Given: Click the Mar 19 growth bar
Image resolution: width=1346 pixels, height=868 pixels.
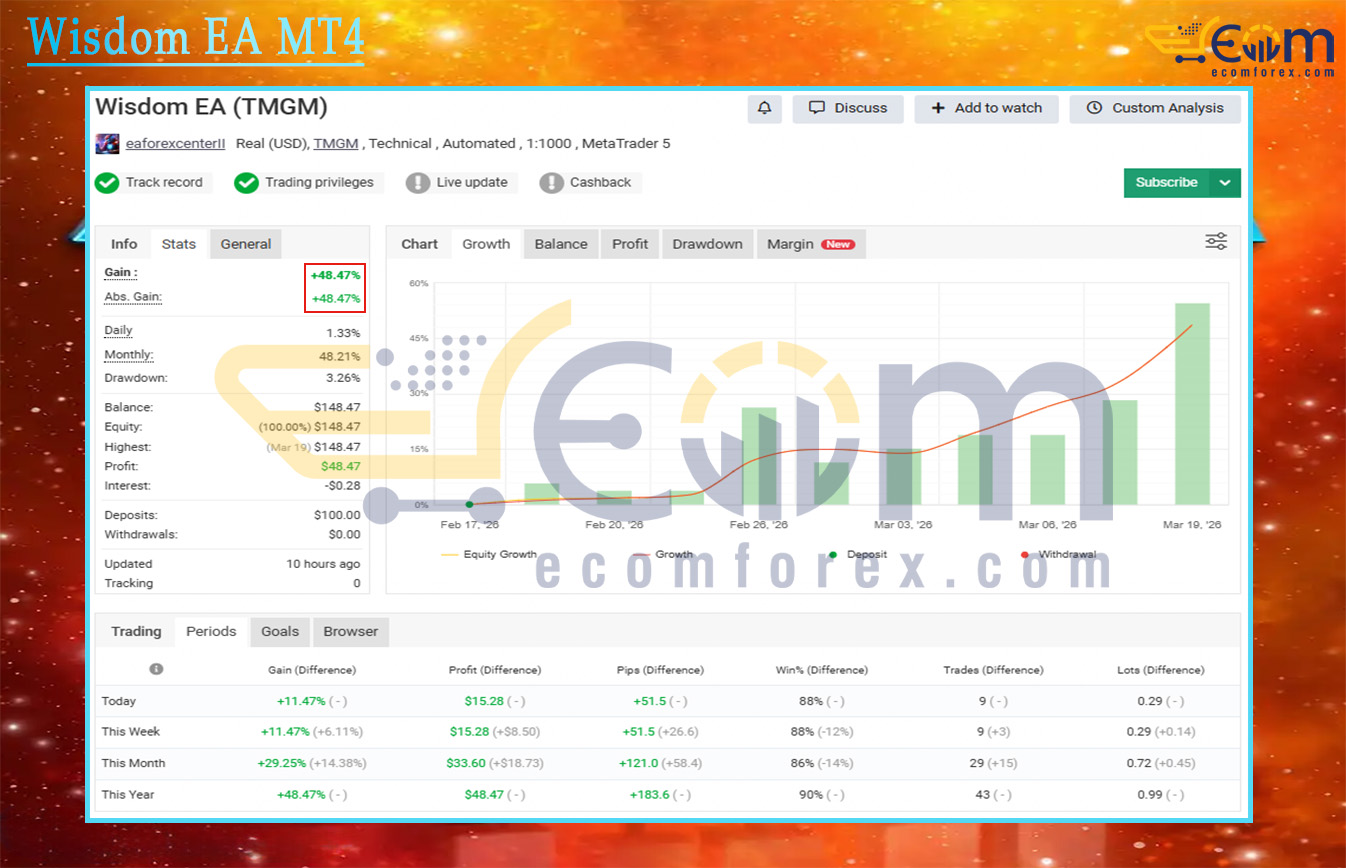Looking at the screenshot, I should (x=1191, y=404).
